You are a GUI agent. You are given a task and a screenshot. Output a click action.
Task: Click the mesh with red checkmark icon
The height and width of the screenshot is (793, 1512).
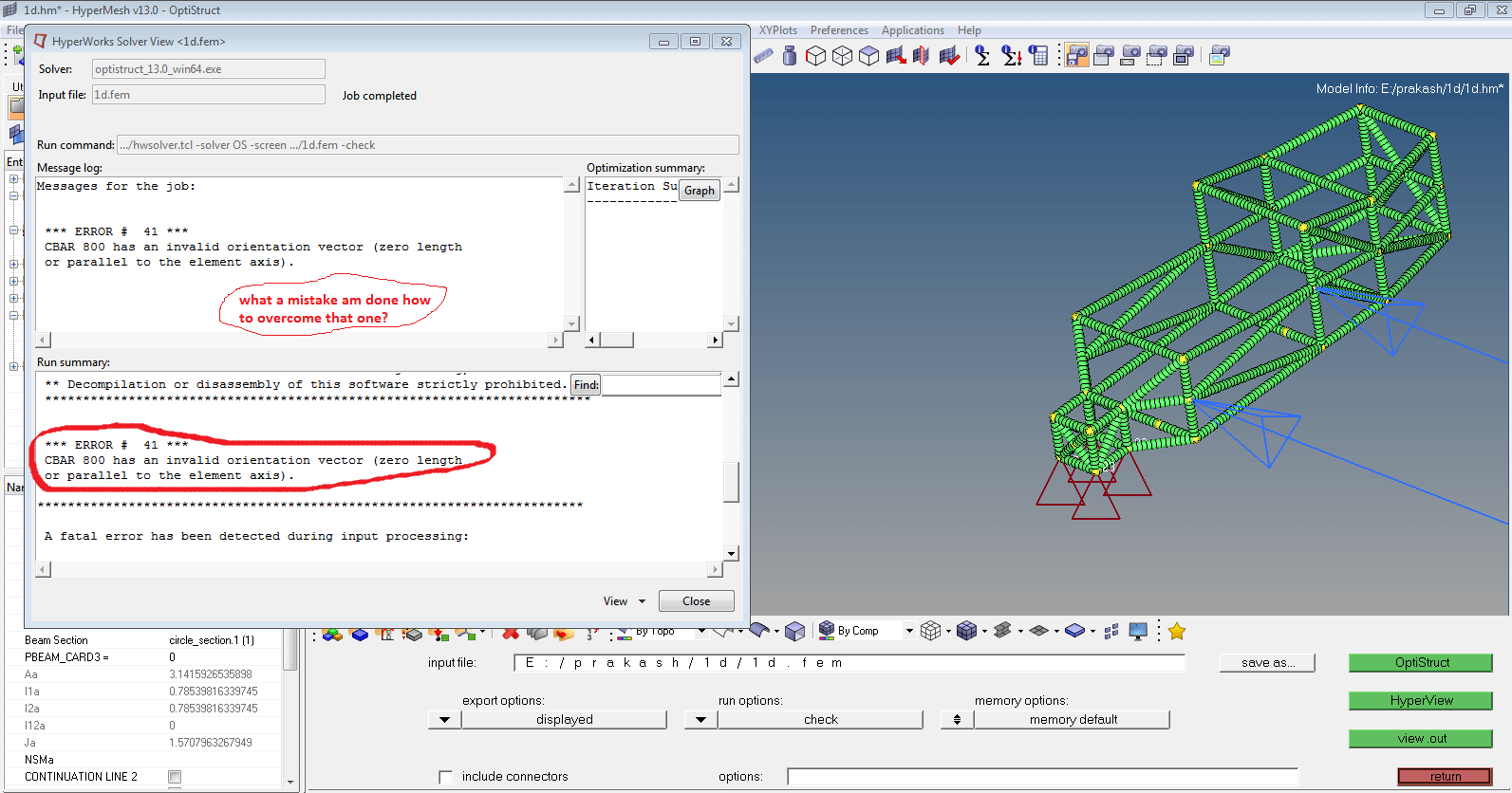tap(949, 56)
